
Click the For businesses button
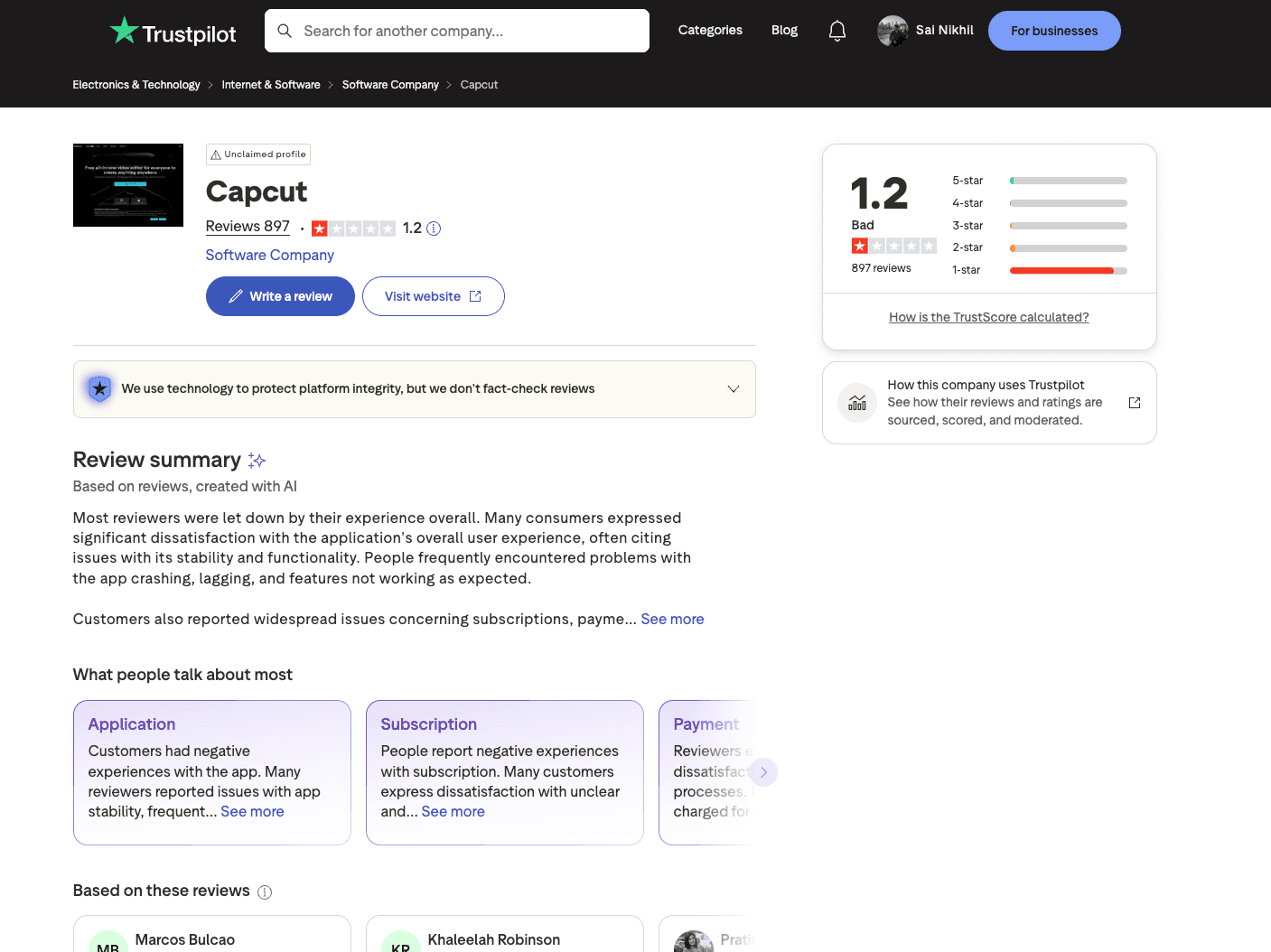pos(1054,30)
